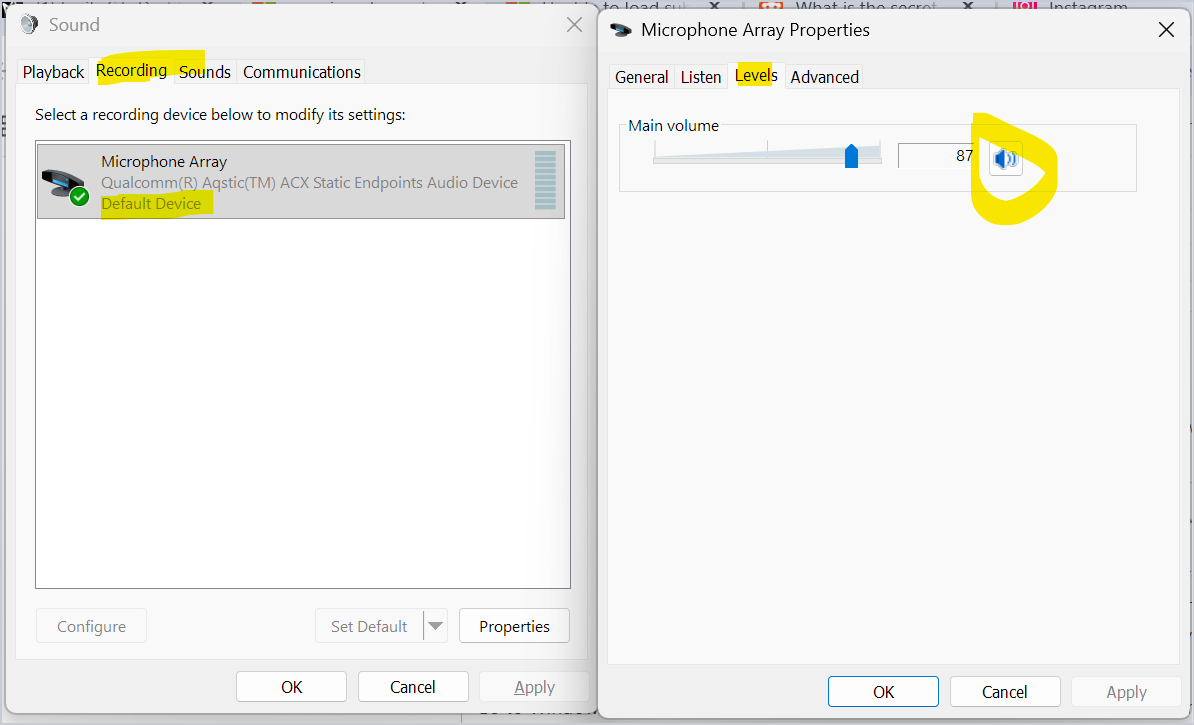Cancel the Microphone Array Properties dialog
Viewport: 1194px width, 725px height.
pyautogui.click(x=1004, y=691)
